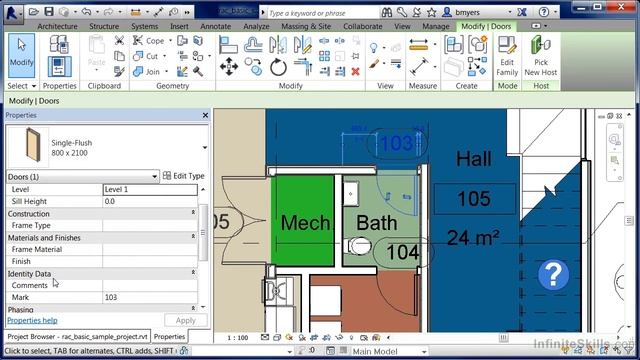Viewport: 640px width, 360px height.
Task: Open the Manage ribbon tab
Action: pos(436,26)
